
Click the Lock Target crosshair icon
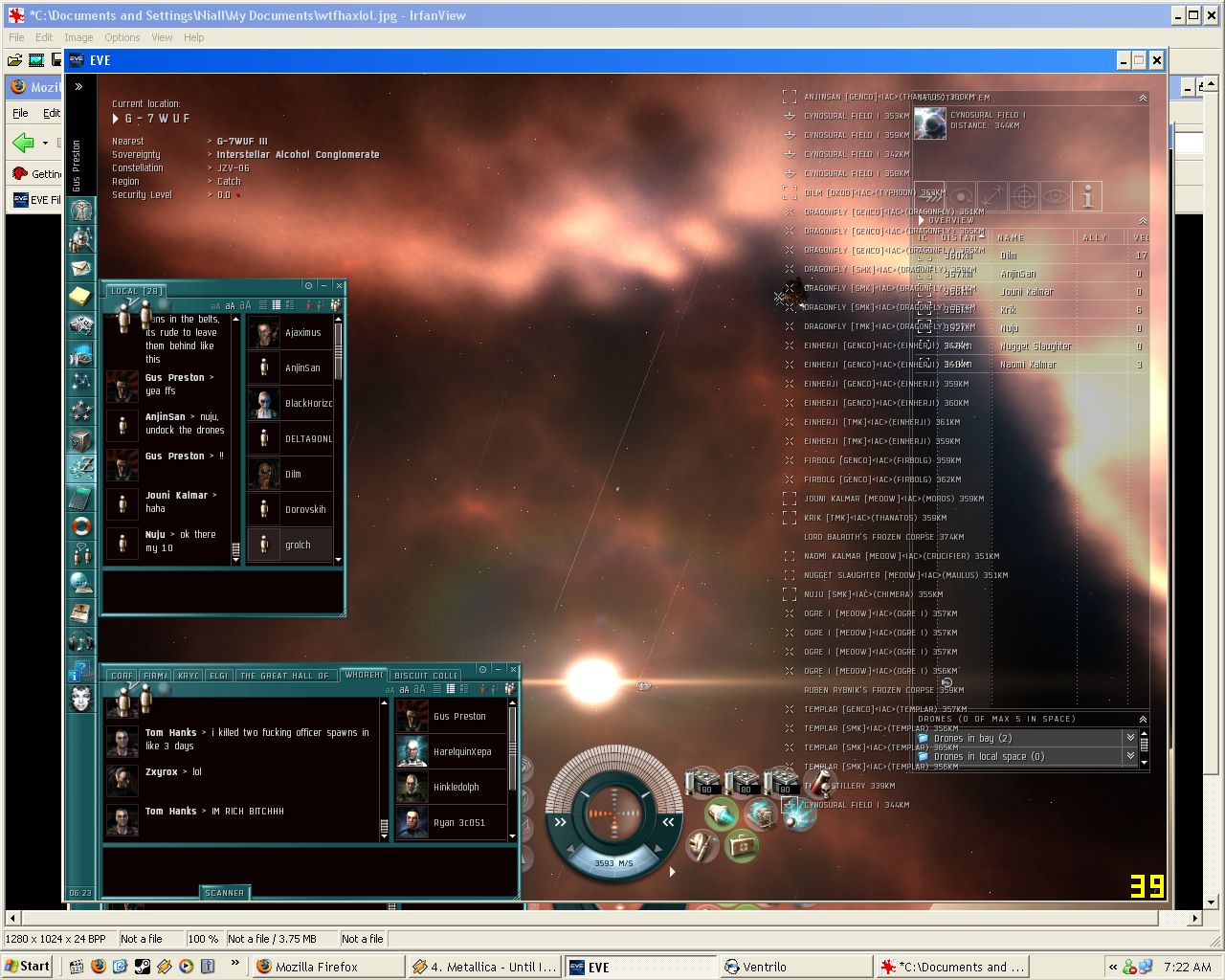[x=1024, y=196]
